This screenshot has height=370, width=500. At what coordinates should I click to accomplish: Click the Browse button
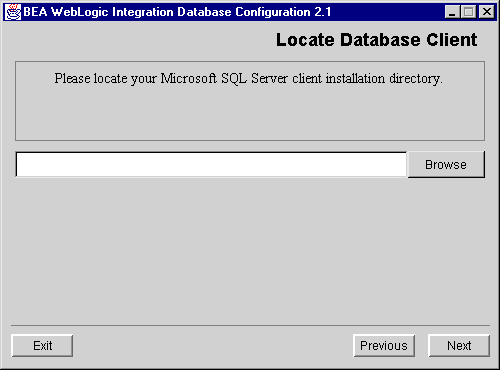446,164
